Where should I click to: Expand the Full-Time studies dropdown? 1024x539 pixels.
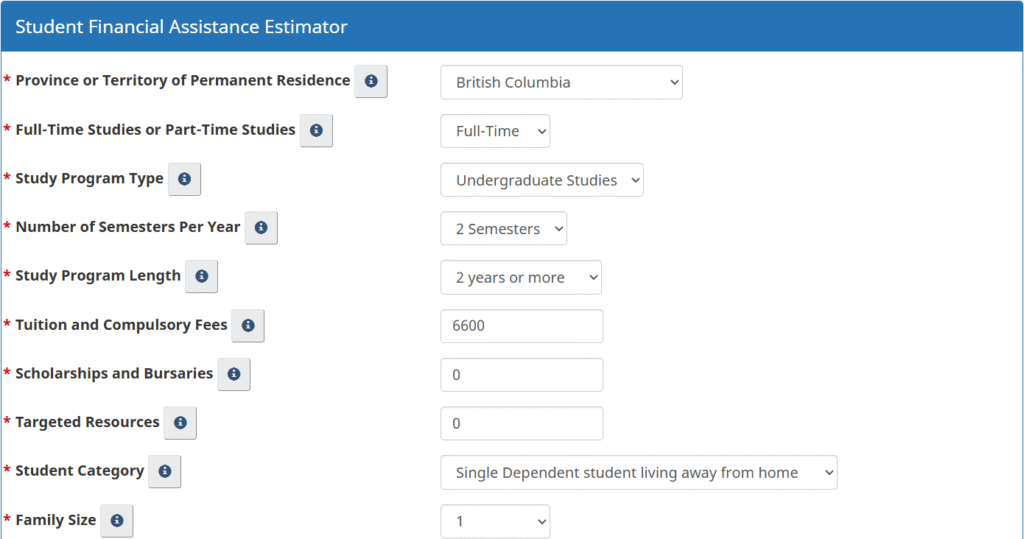(495, 131)
